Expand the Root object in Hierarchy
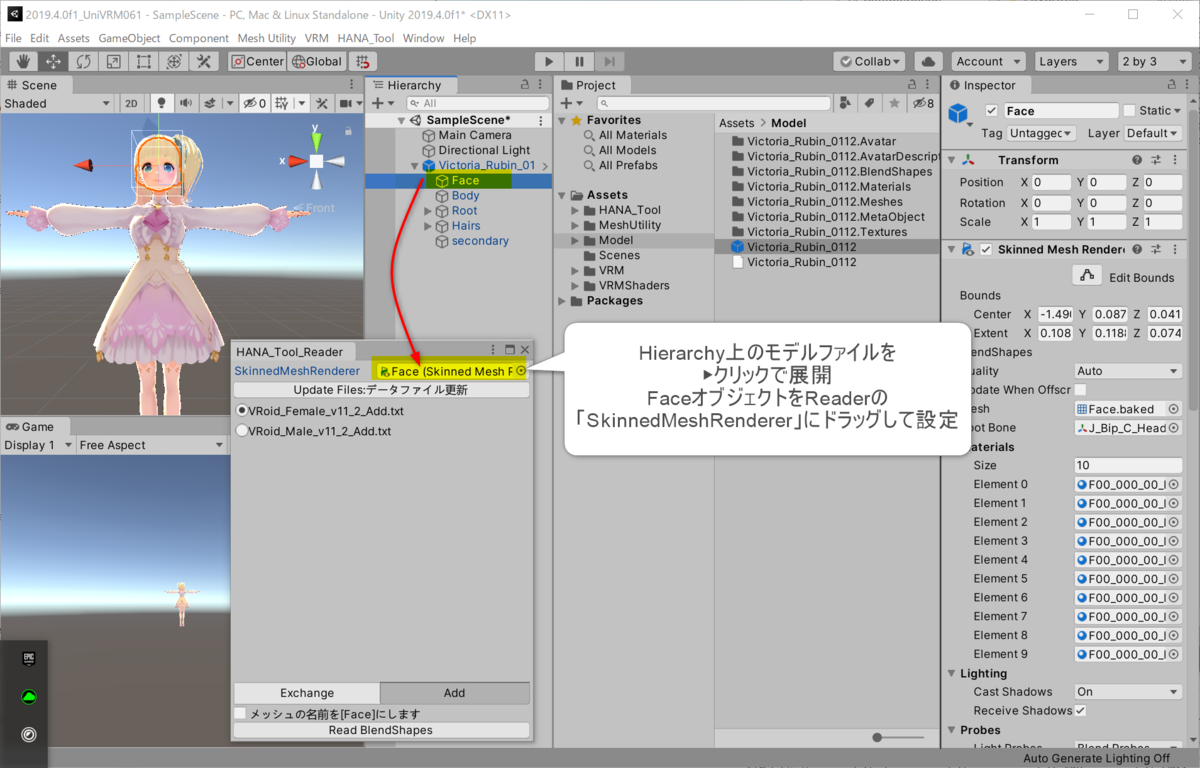The image size is (1200, 768). click(x=429, y=211)
